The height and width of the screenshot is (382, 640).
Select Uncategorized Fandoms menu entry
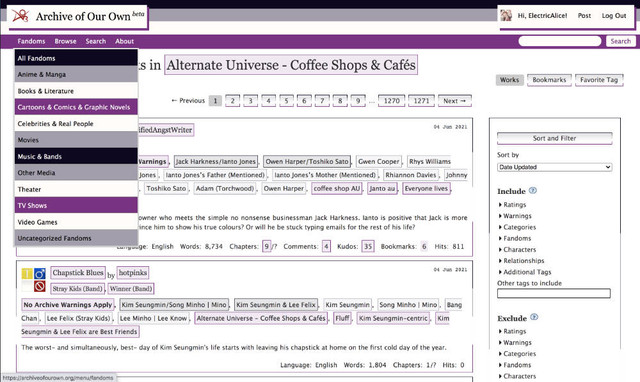point(76,238)
